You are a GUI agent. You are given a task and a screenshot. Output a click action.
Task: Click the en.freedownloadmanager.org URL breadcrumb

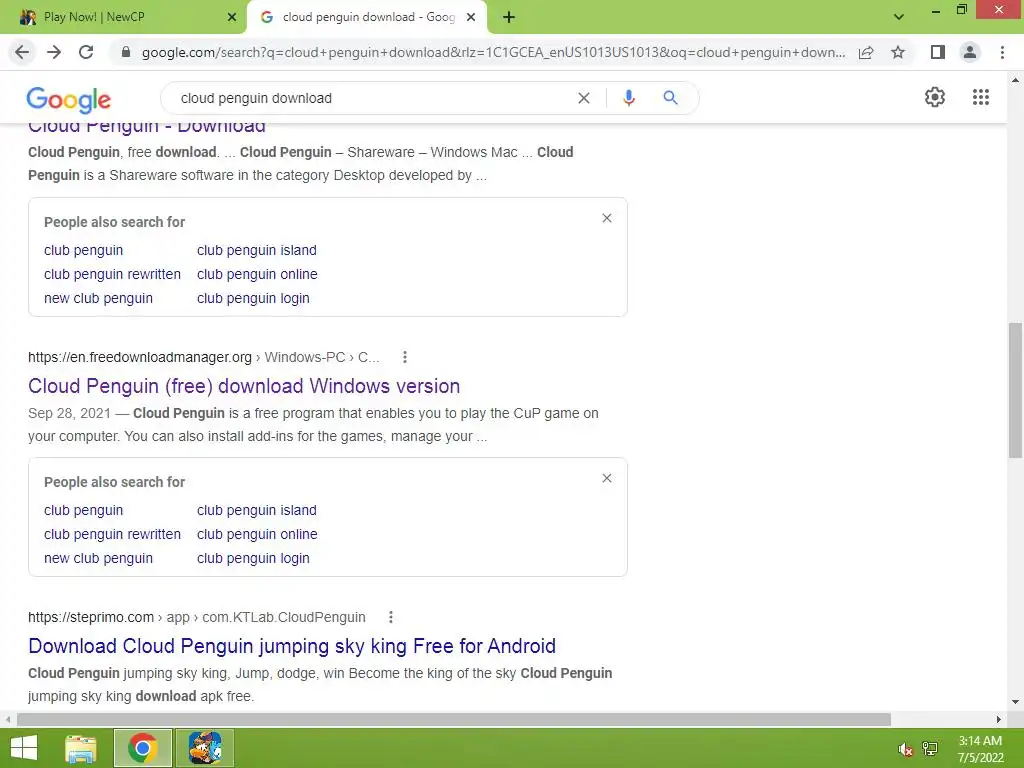[204, 357]
